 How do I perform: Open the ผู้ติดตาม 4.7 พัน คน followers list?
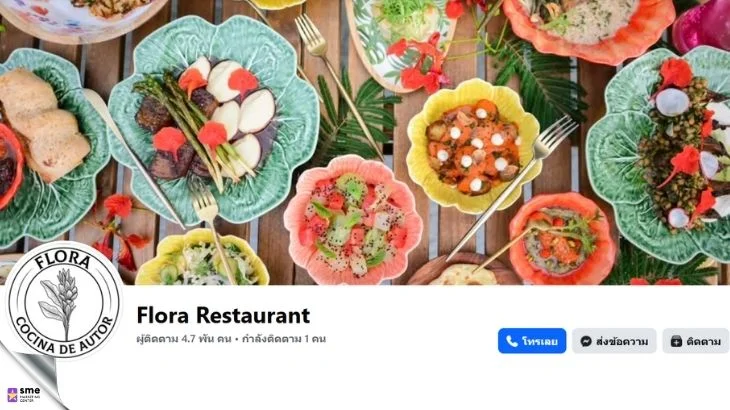pyautogui.click(x=184, y=339)
